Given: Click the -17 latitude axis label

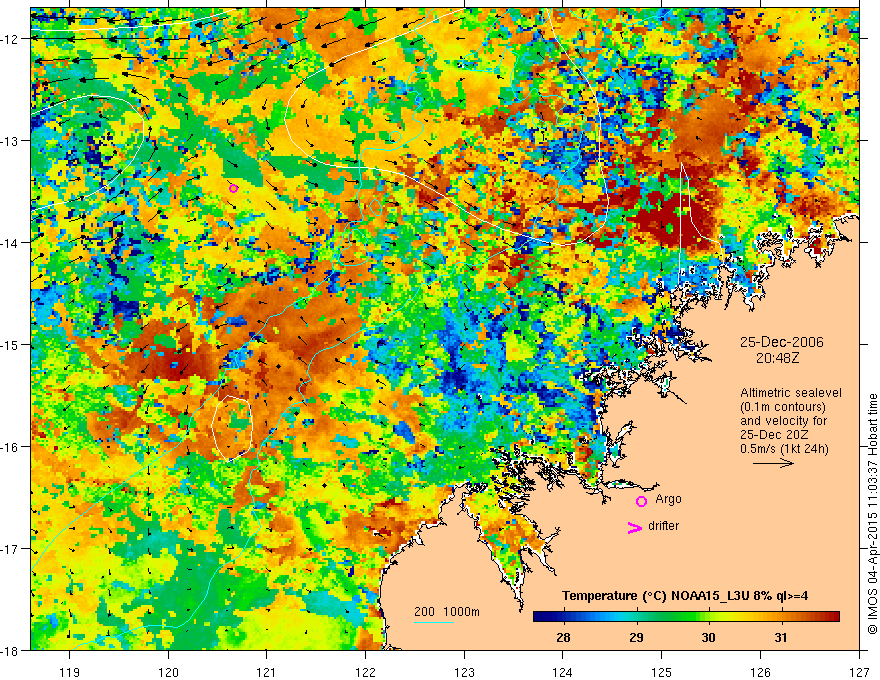Looking at the screenshot, I should (x=11, y=549).
